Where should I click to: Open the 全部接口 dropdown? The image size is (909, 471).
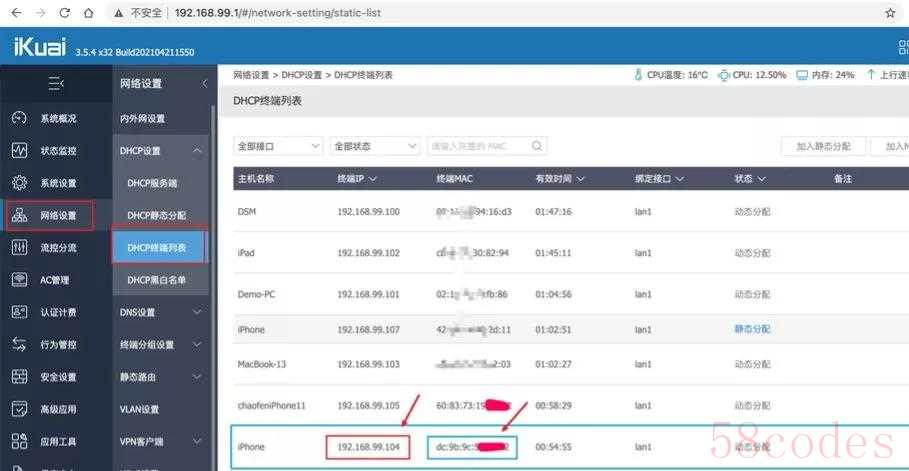point(278,146)
